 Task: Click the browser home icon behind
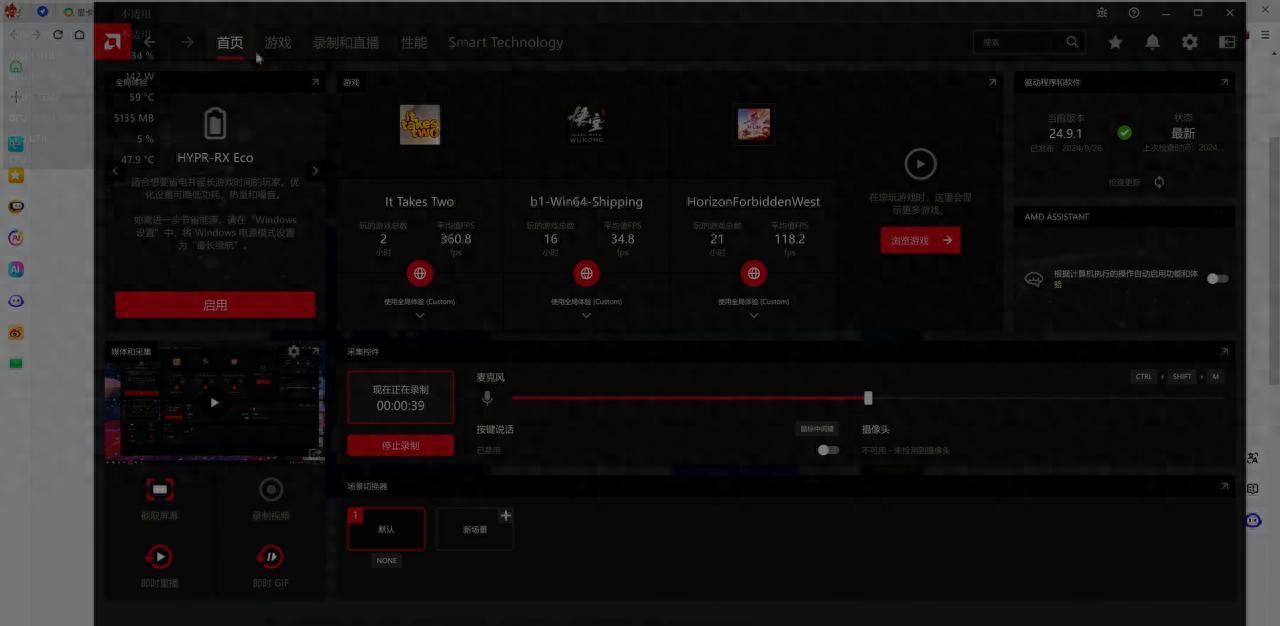pos(79,34)
